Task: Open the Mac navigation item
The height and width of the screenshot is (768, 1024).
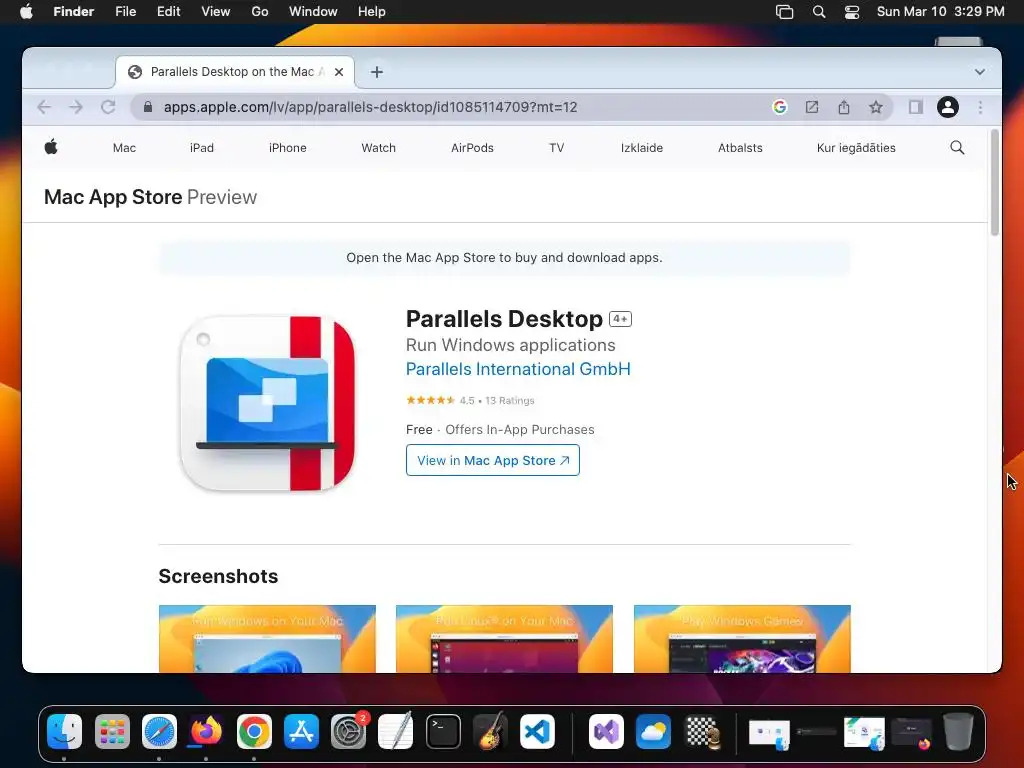Action: (x=124, y=148)
